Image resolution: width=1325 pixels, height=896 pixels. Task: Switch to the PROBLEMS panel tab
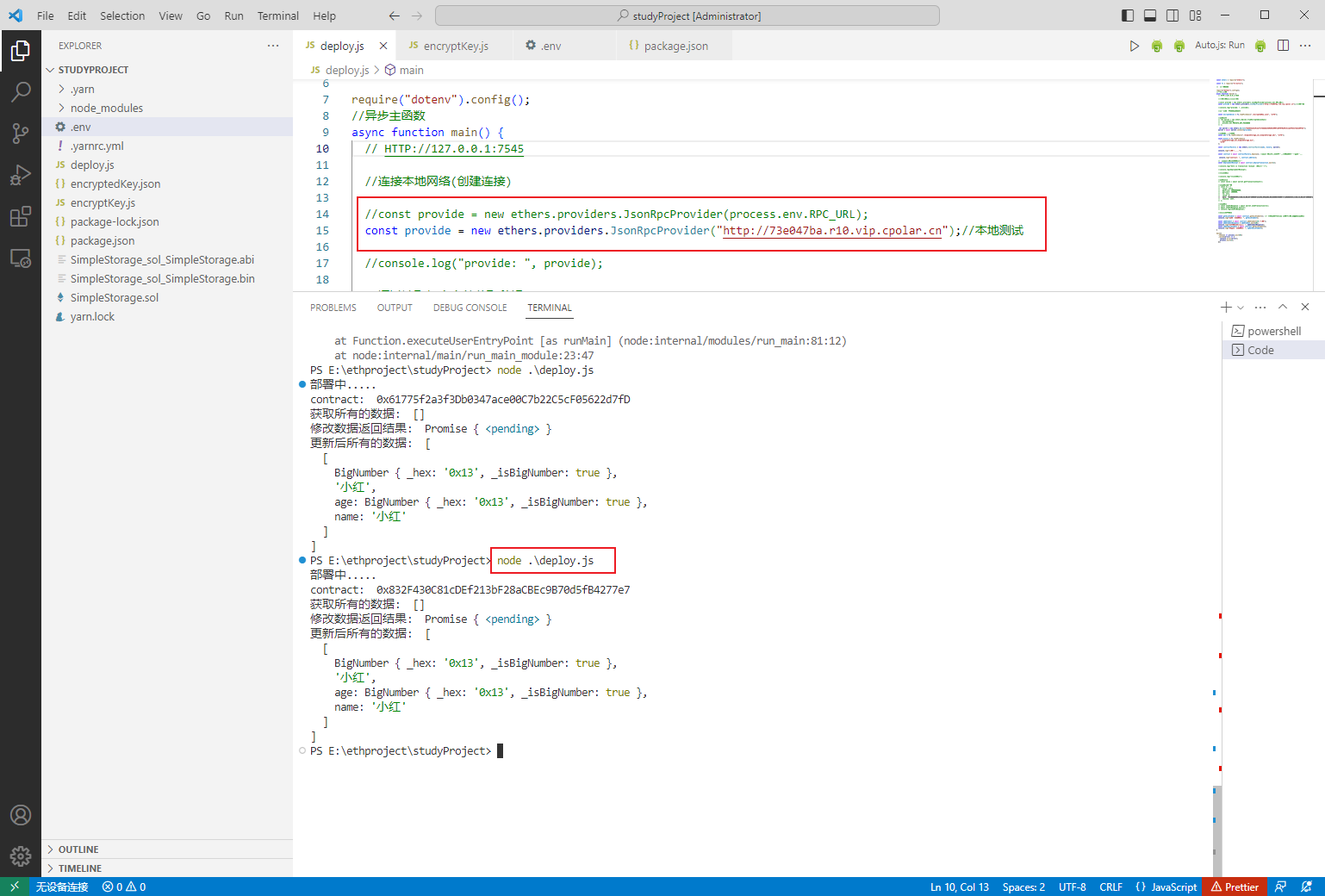point(333,308)
